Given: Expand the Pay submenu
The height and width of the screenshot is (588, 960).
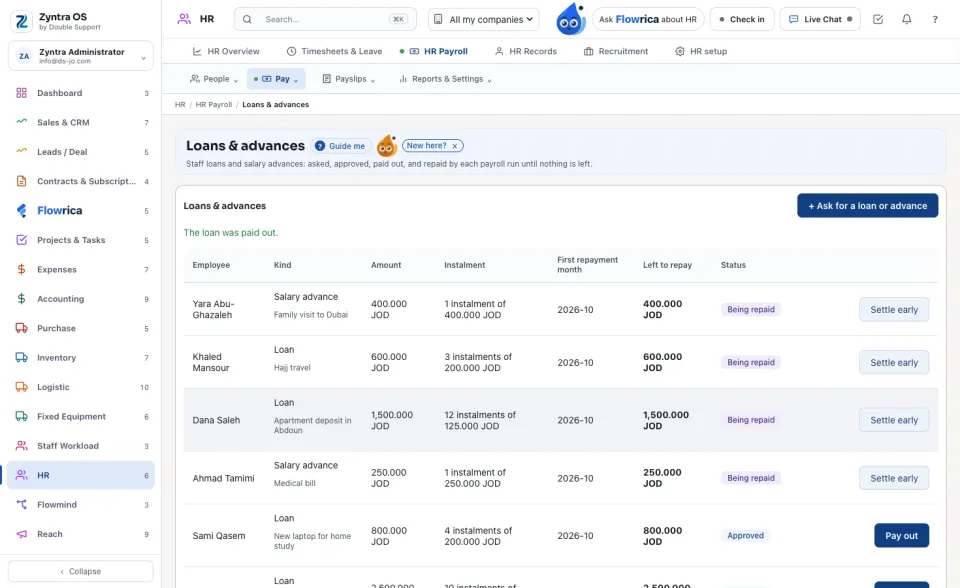Looking at the screenshot, I should point(276,79).
